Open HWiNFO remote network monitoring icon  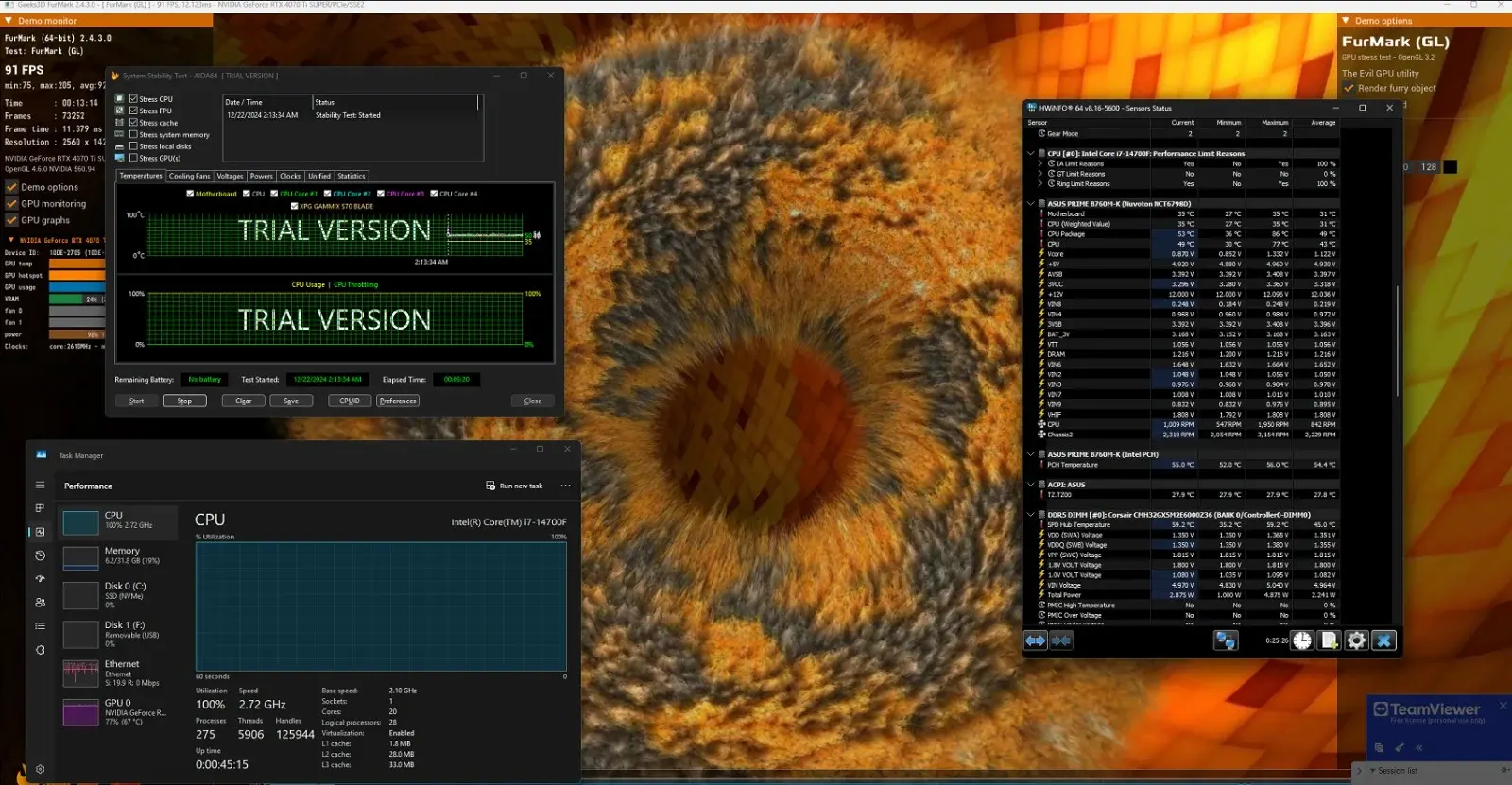click(x=1226, y=640)
